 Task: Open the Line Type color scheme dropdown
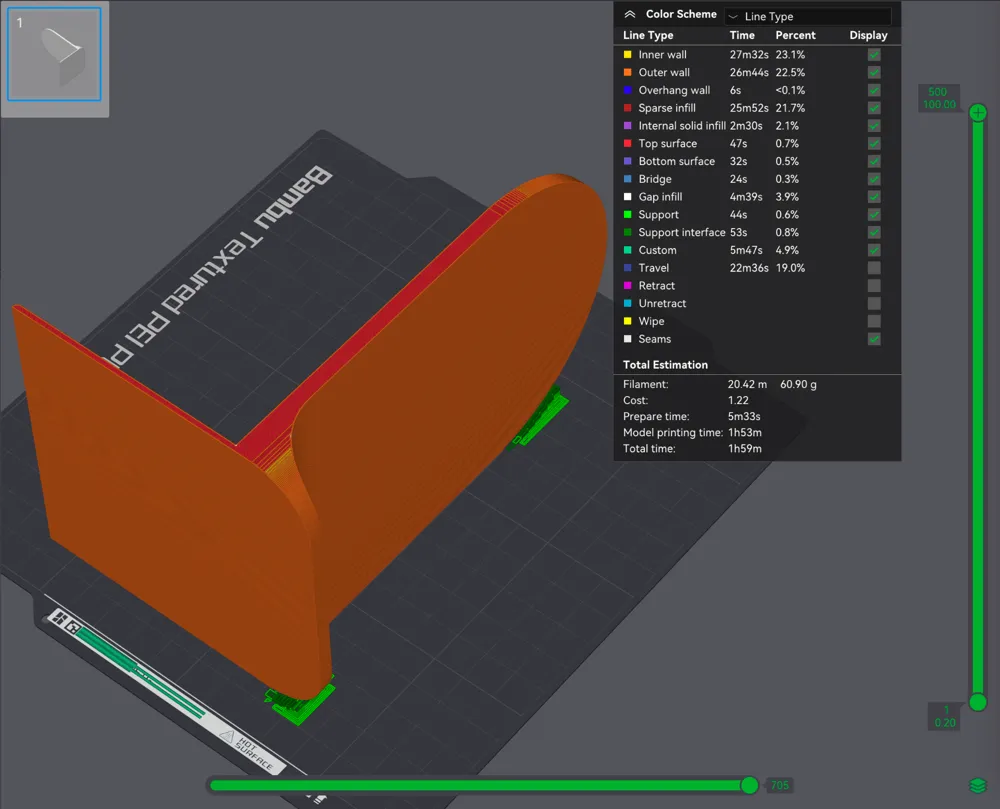808,15
